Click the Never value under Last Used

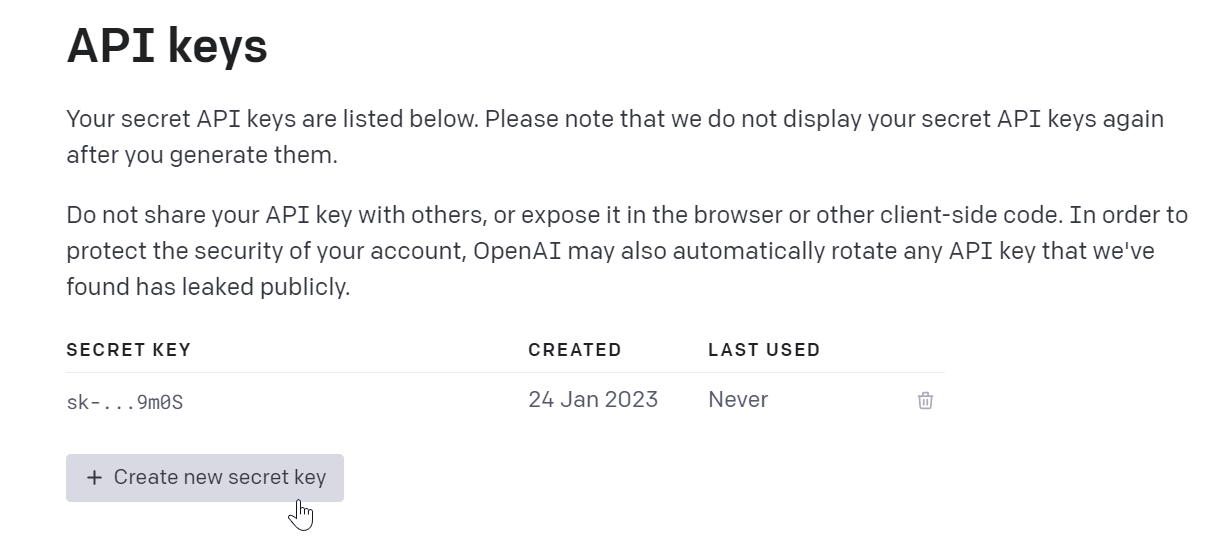[x=738, y=400]
